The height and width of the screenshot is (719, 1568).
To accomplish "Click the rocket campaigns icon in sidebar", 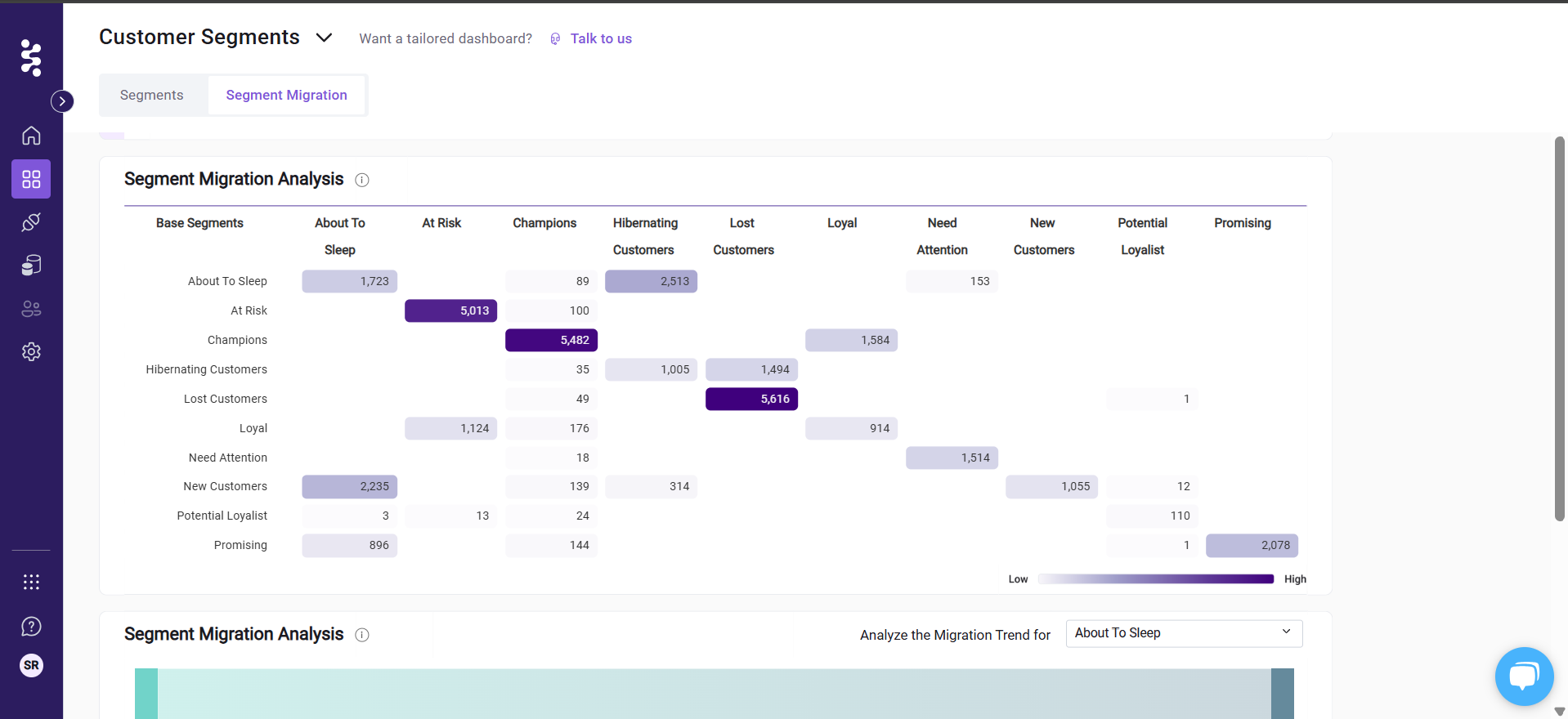I will click(31, 222).
